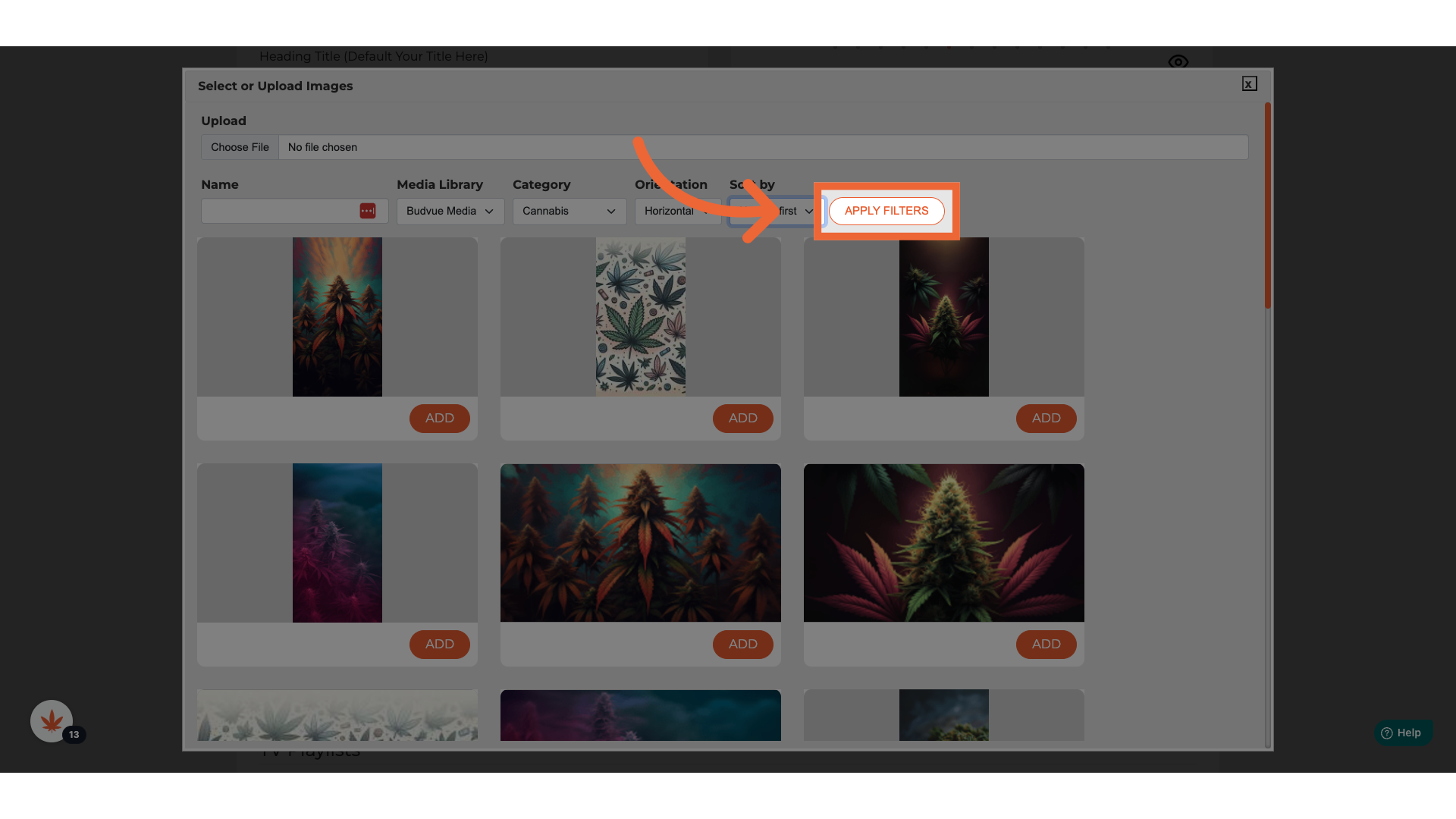The image size is (1456, 819).
Task: Click the Apply Filters button
Action: (x=886, y=211)
